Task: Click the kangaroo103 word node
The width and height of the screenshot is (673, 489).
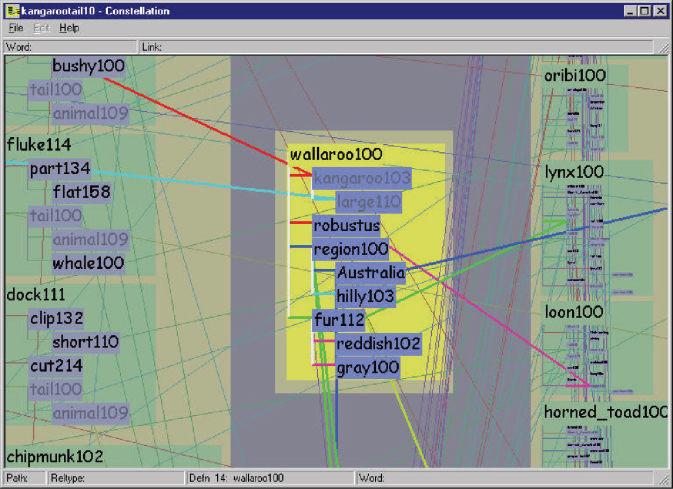Action: [362, 178]
